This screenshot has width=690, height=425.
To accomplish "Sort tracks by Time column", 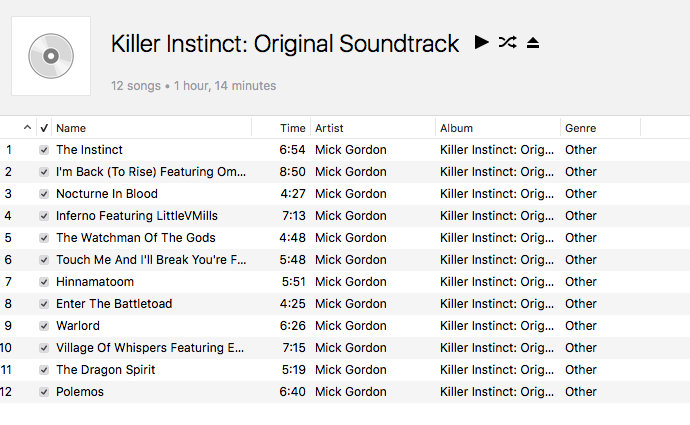I will [x=293, y=128].
